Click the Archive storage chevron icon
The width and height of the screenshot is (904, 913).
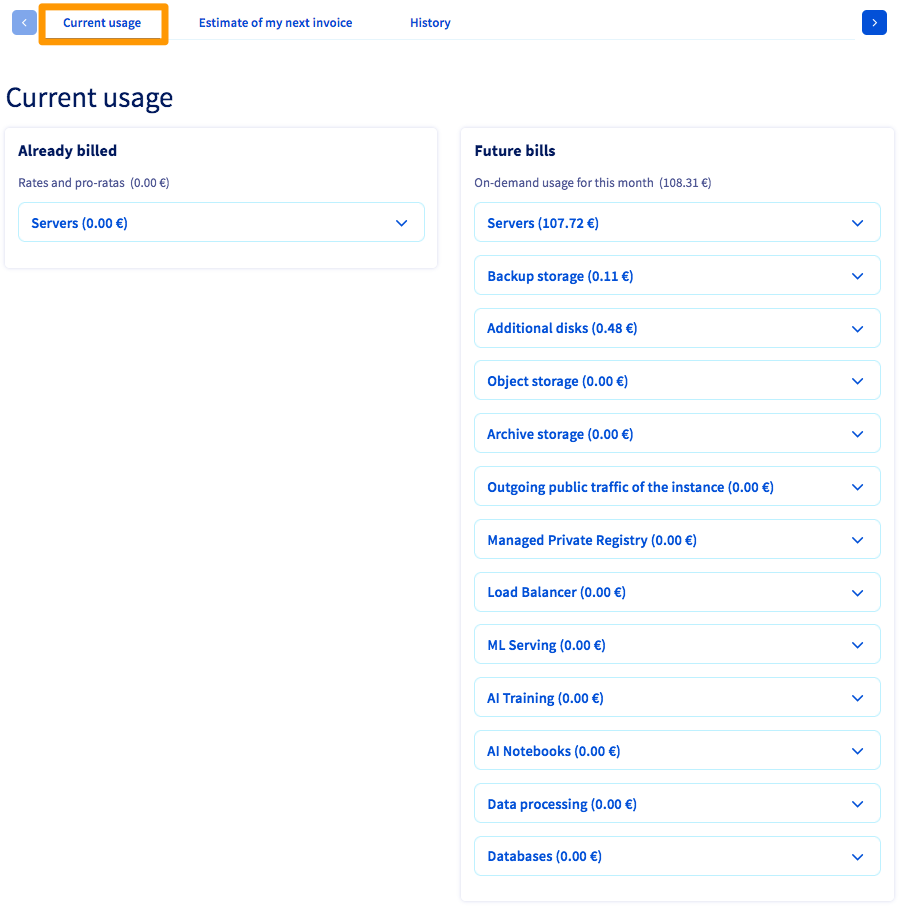[x=857, y=434]
